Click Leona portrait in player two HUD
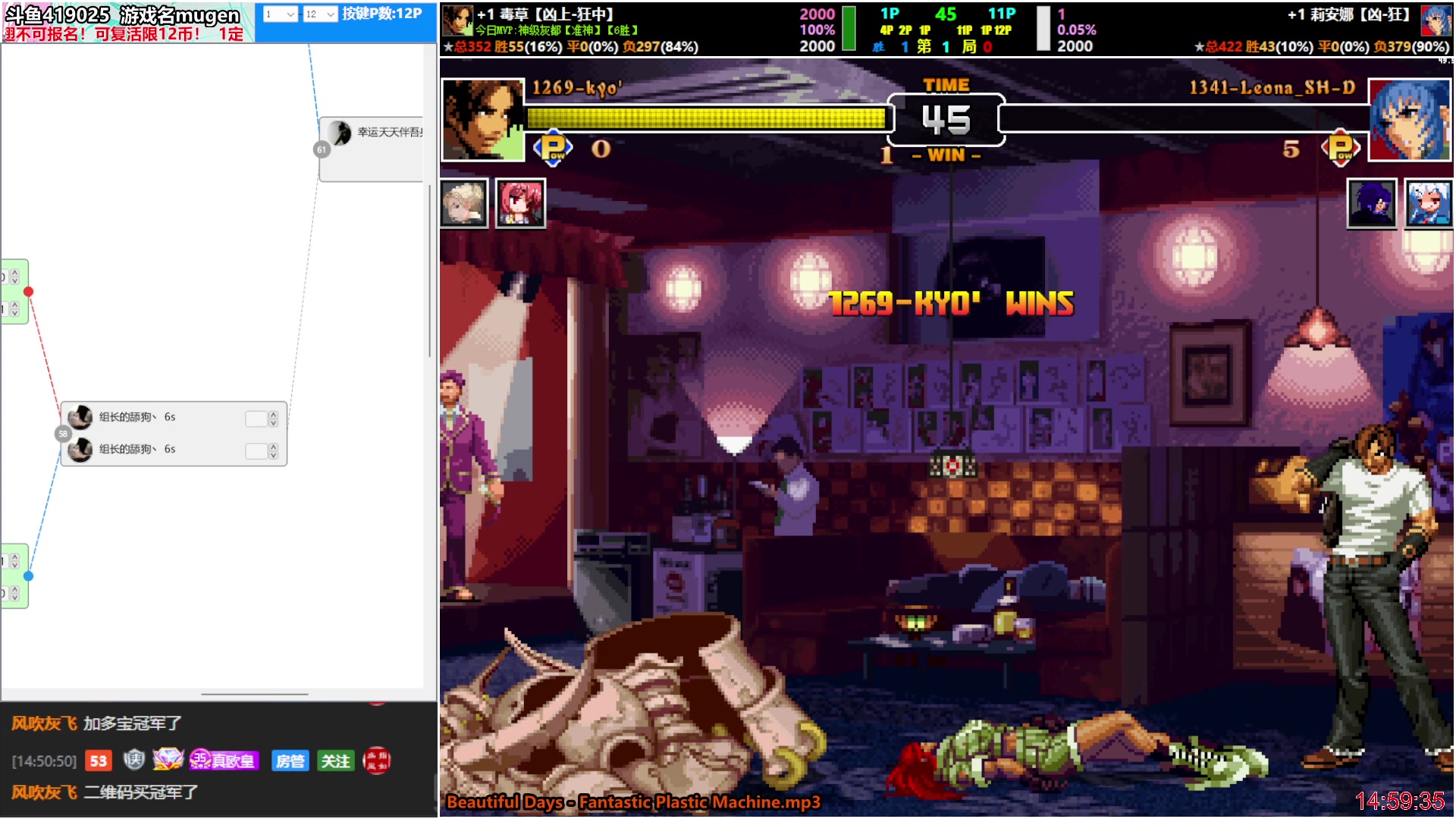Viewport: 1456px width, 819px height. [1410, 120]
